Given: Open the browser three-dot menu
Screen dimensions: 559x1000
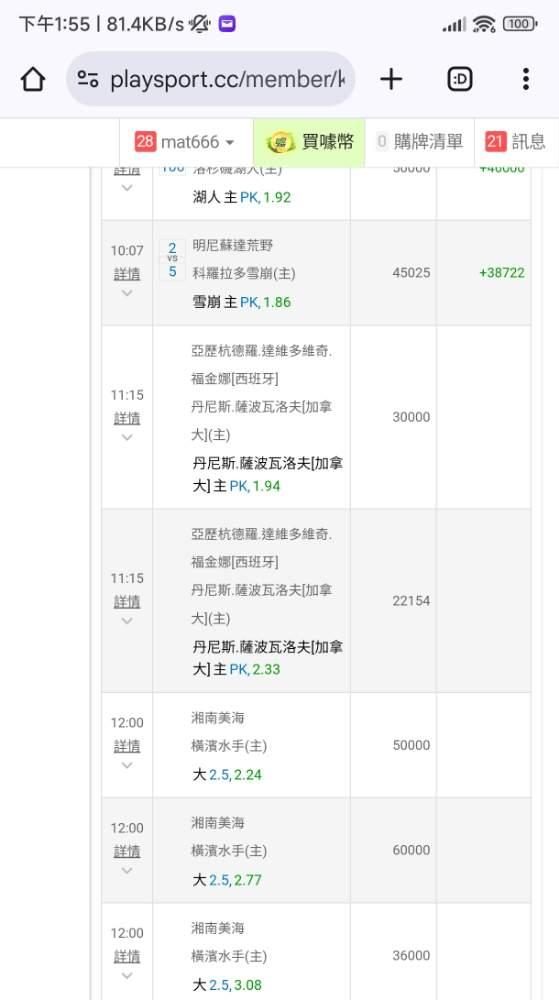Looking at the screenshot, I should click(526, 79).
